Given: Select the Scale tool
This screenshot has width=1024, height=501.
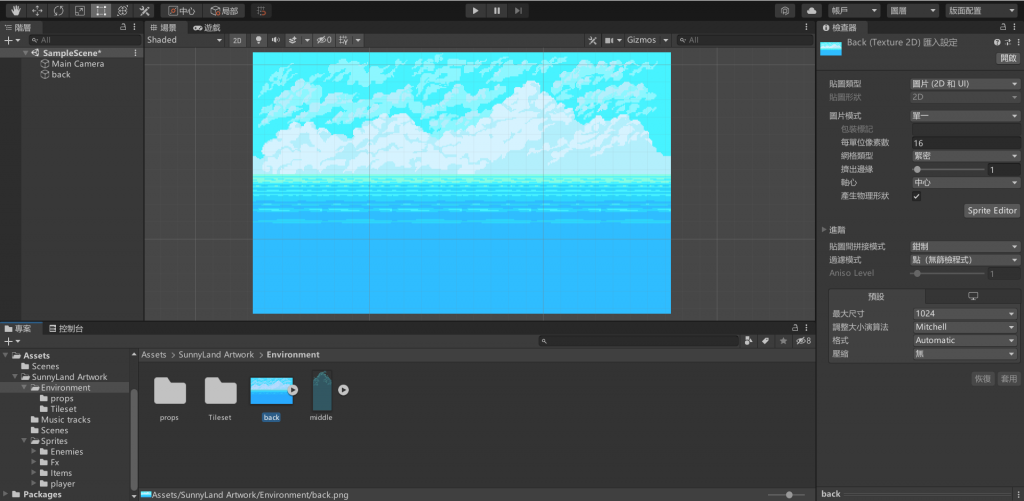Looking at the screenshot, I should click(x=80, y=10).
